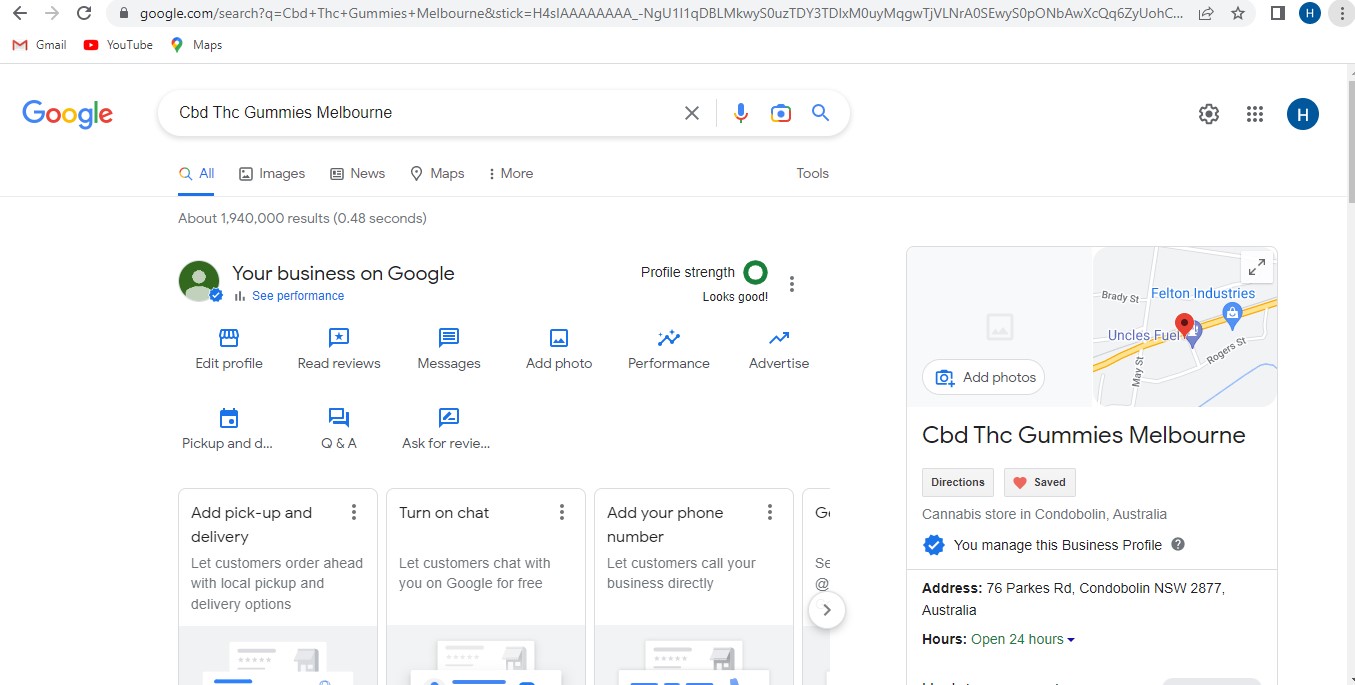Open Google apps grid icon
The width and height of the screenshot is (1355, 685).
pyautogui.click(x=1255, y=114)
